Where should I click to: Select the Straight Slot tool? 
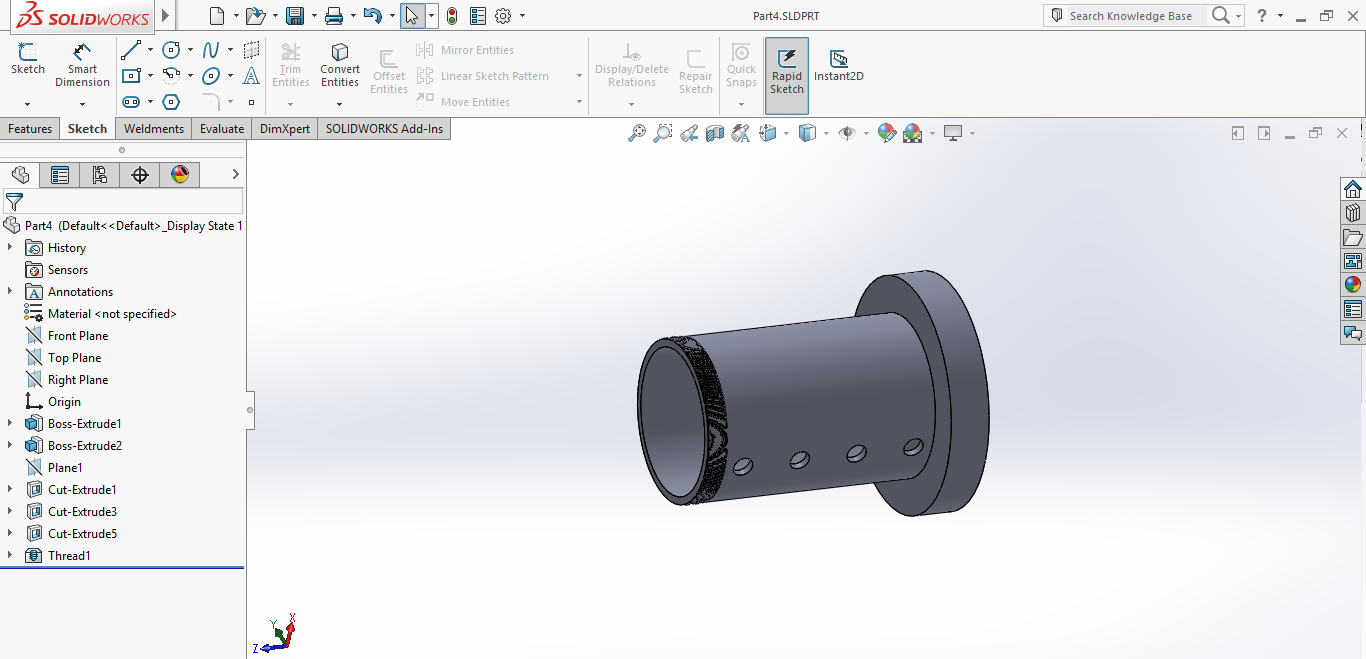[131, 102]
